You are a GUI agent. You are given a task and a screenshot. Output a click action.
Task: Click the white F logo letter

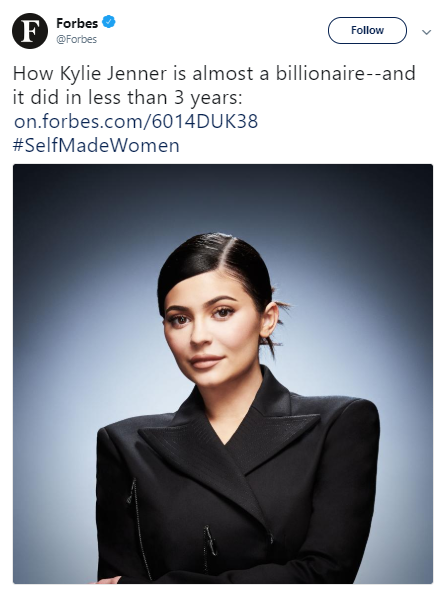[30, 31]
